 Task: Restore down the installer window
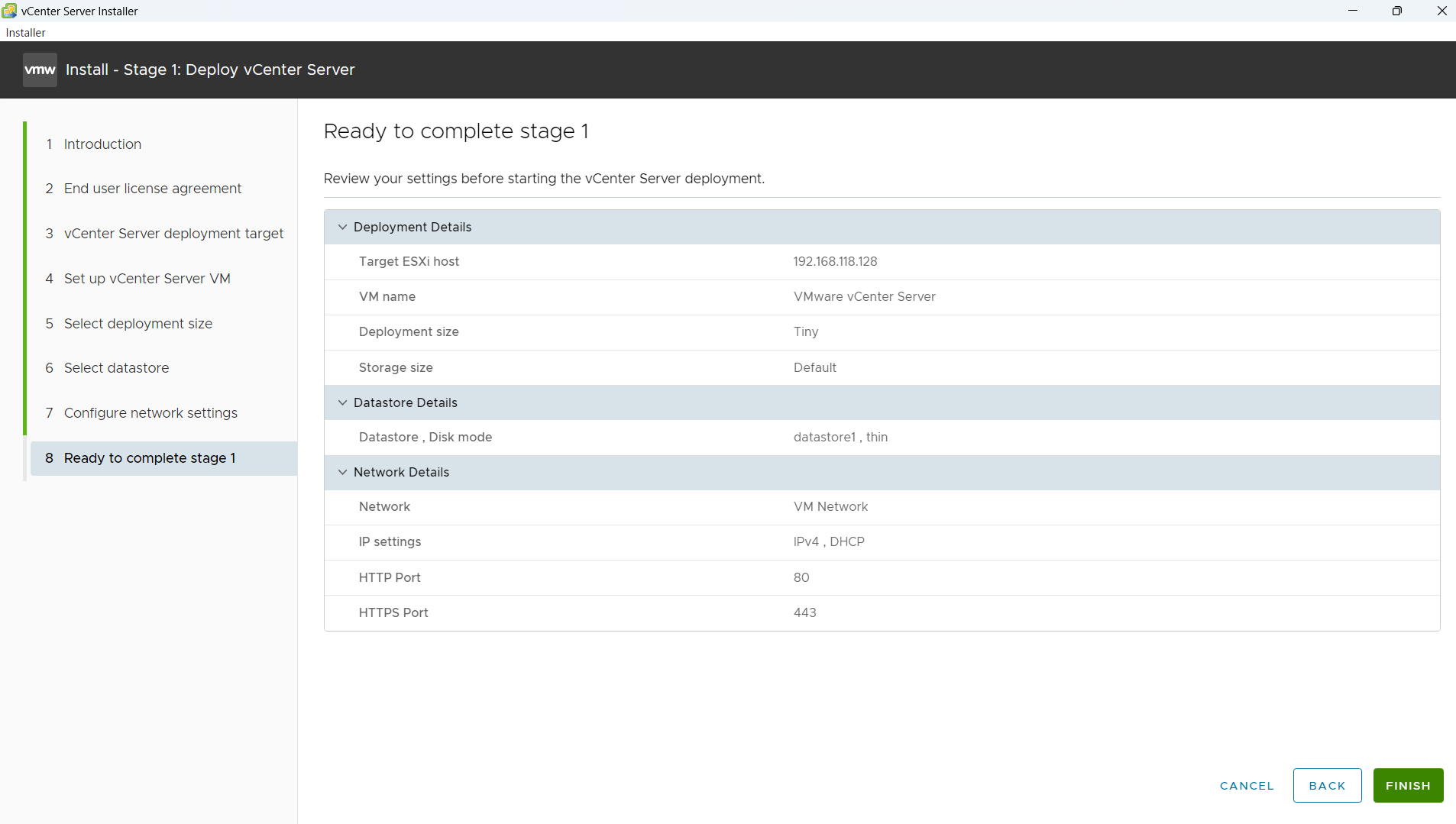pyautogui.click(x=1396, y=11)
